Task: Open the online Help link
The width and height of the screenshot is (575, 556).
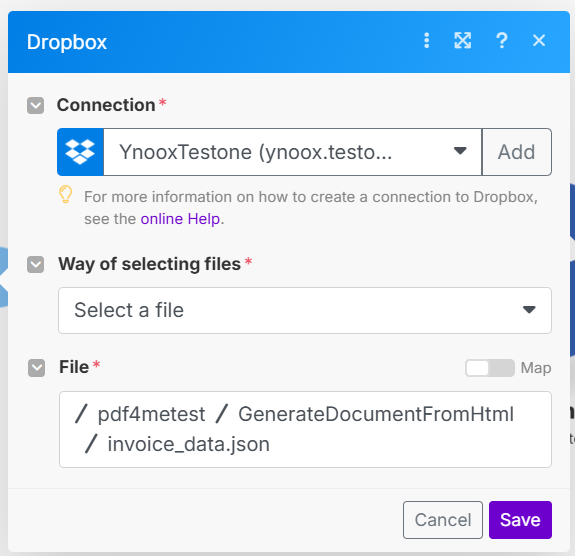Action: point(180,219)
